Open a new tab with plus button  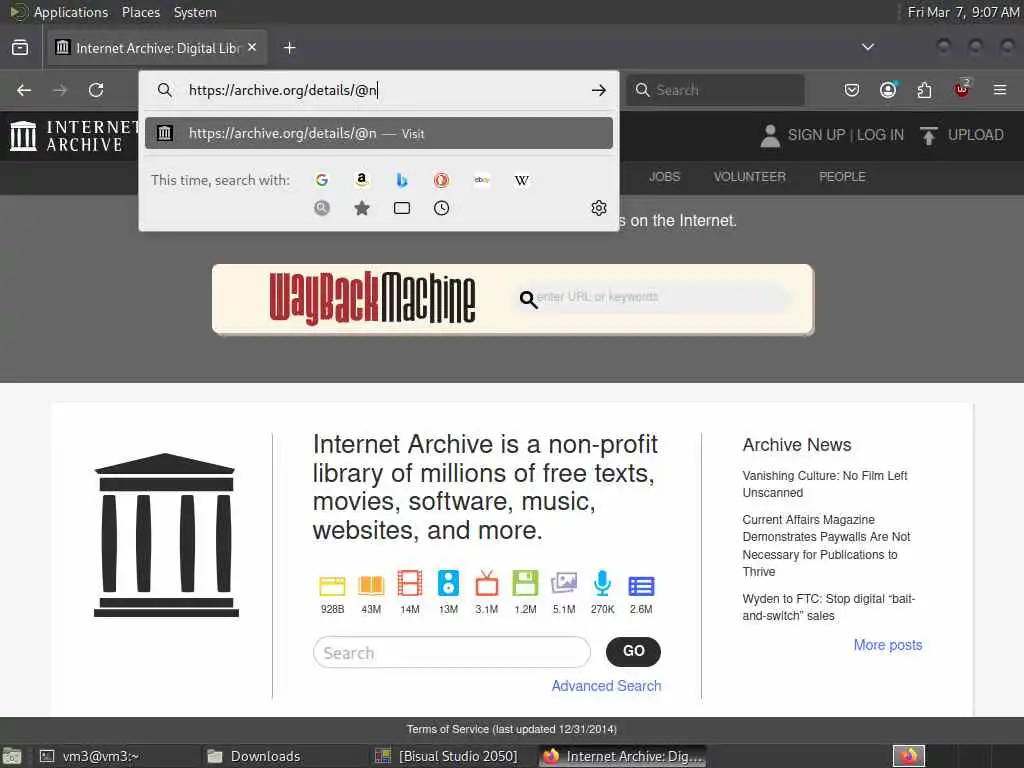point(289,48)
